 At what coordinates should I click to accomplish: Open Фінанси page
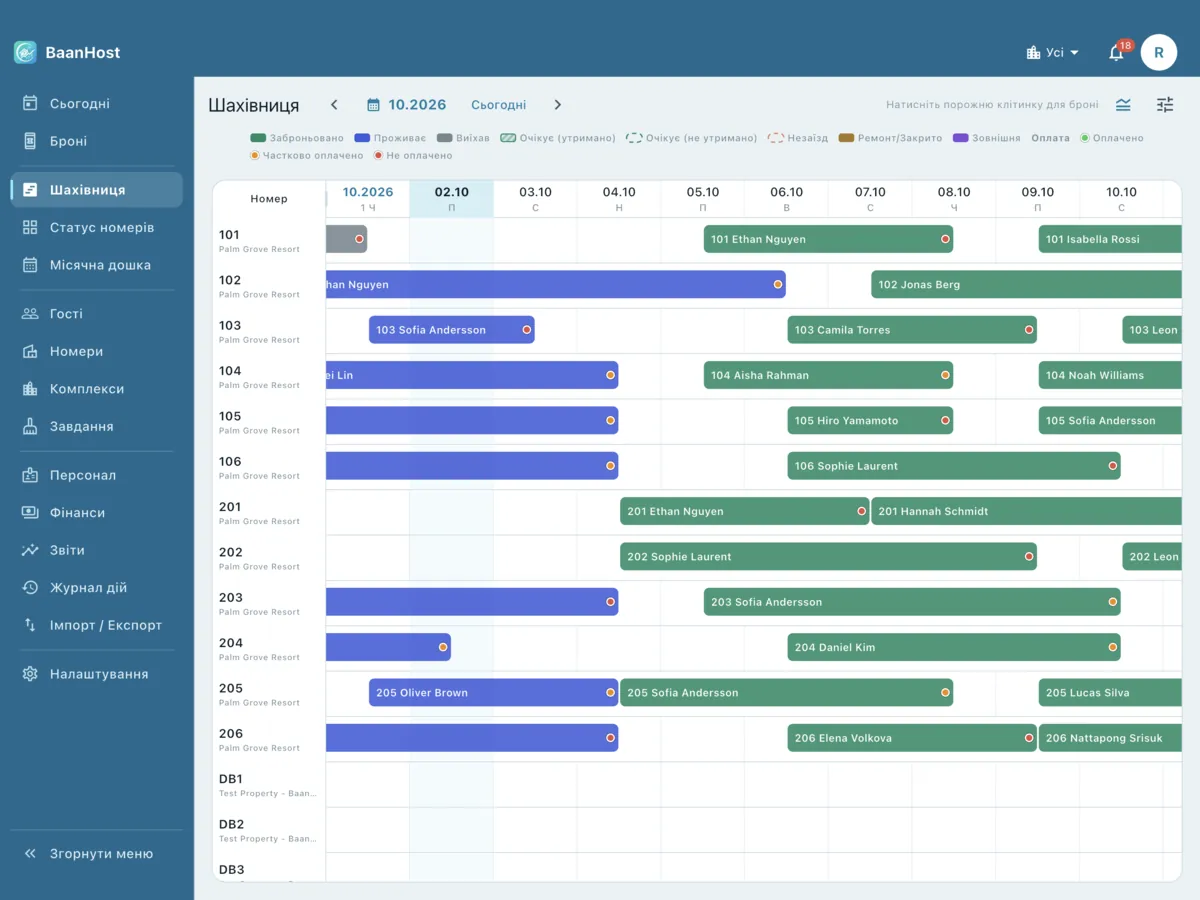pyautogui.click(x=97, y=513)
